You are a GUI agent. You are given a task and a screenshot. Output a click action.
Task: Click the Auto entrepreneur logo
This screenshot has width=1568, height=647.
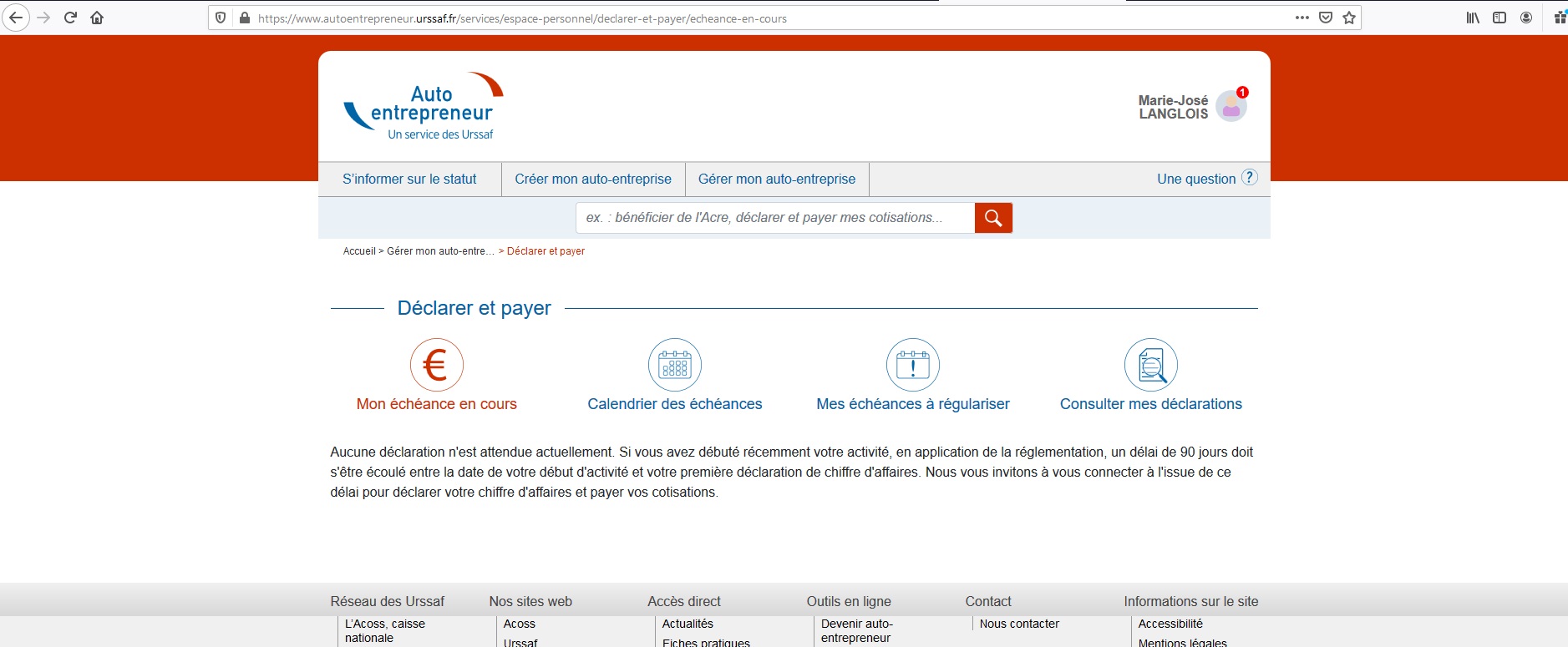coord(424,107)
